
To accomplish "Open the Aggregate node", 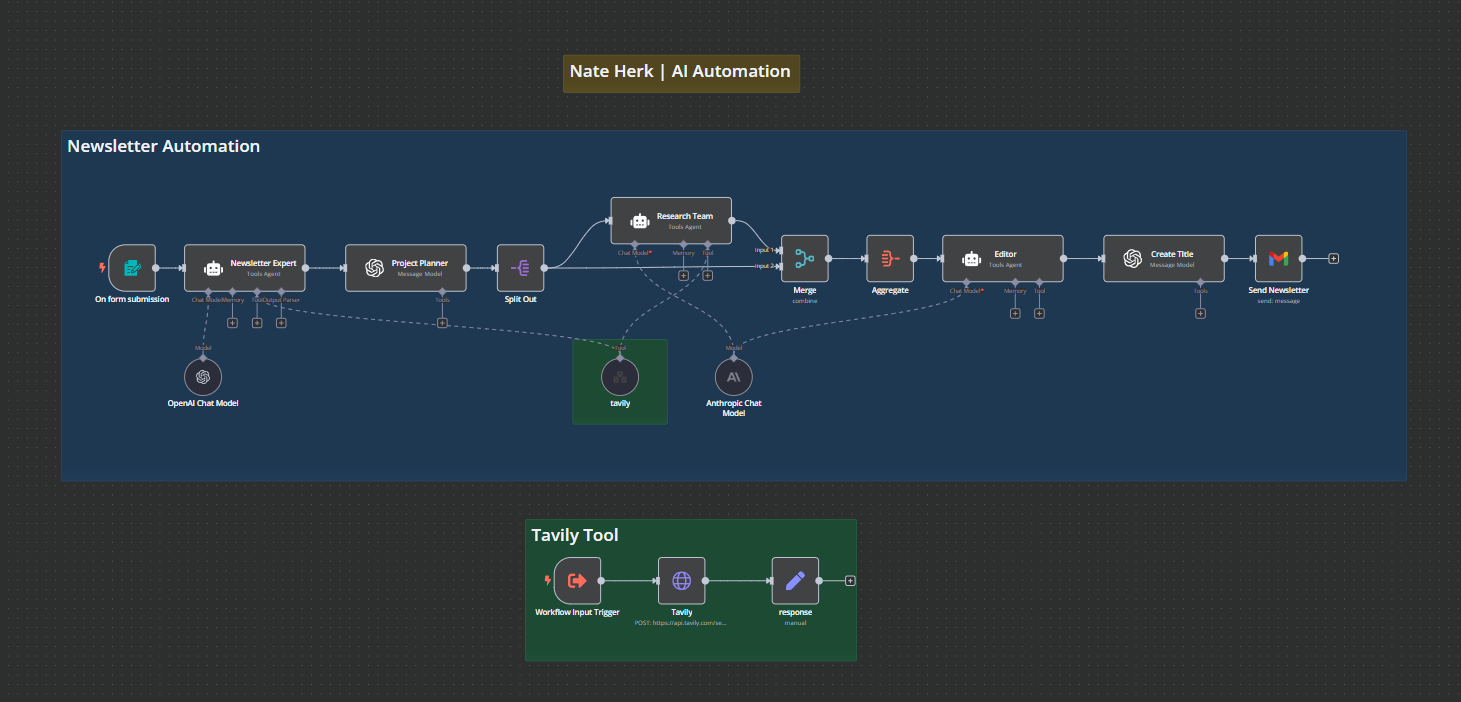I will (890, 259).
